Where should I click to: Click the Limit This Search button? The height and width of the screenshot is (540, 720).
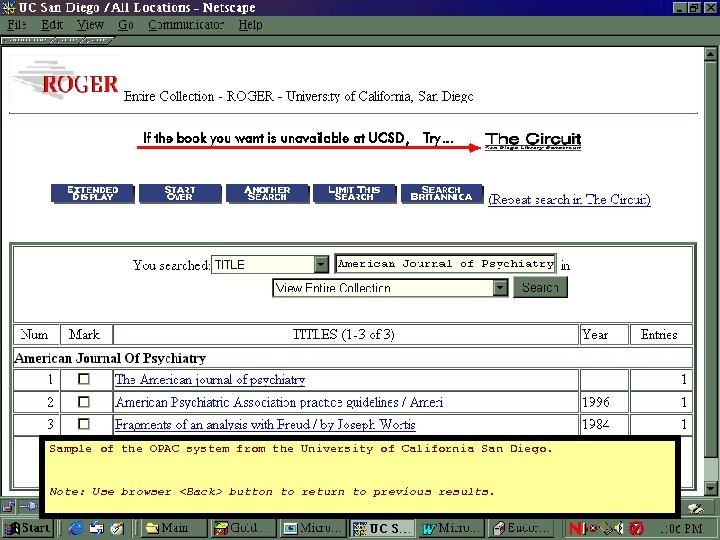354,193
